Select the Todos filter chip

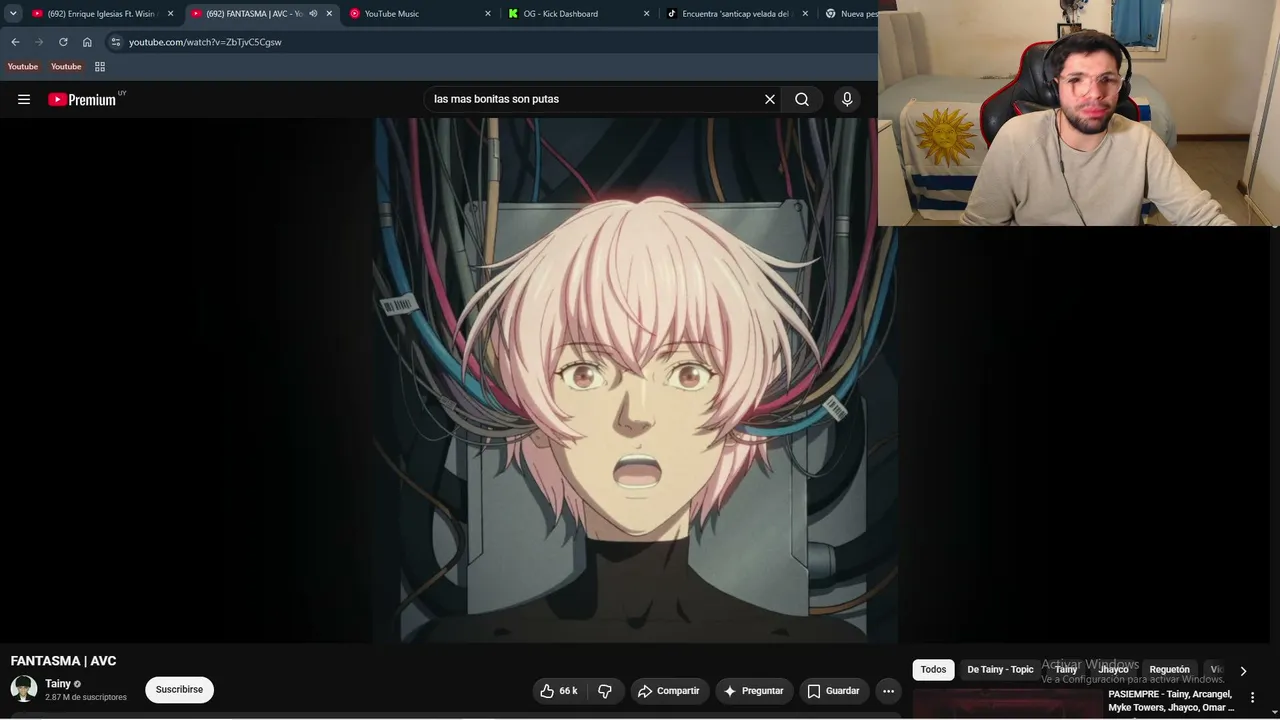coord(933,670)
